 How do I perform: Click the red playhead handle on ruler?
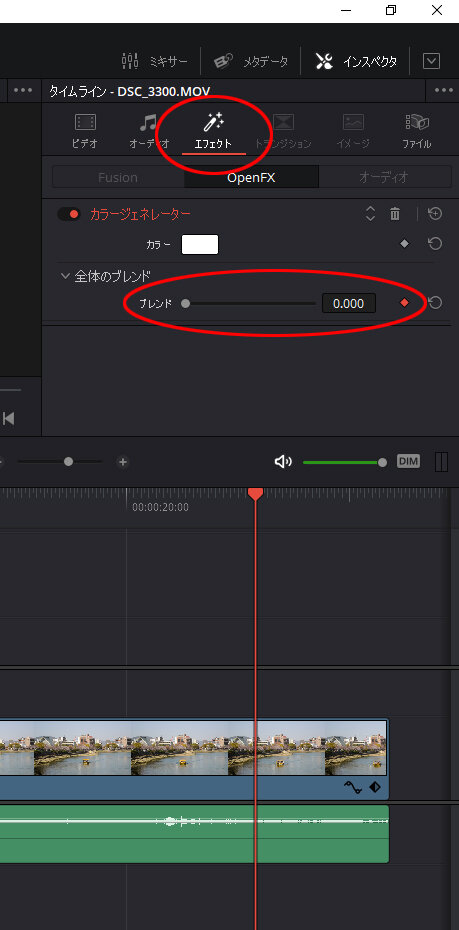click(x=256, y=493)
